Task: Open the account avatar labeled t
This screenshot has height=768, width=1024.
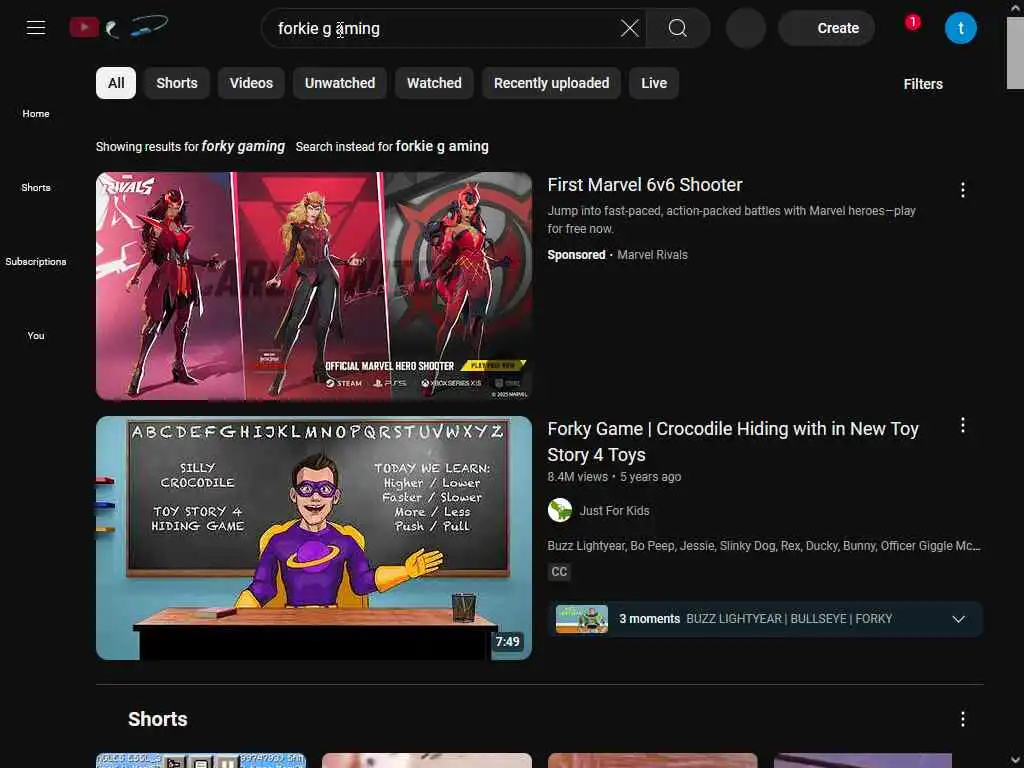Action: (960, 28)
